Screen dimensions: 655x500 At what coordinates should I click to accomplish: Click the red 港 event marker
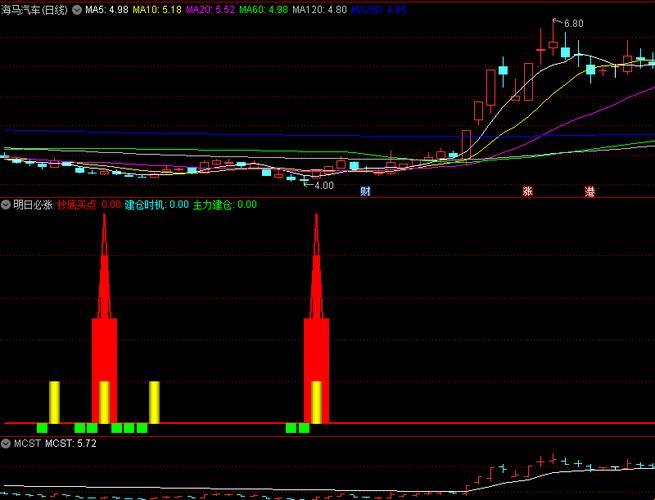(589, 191)
